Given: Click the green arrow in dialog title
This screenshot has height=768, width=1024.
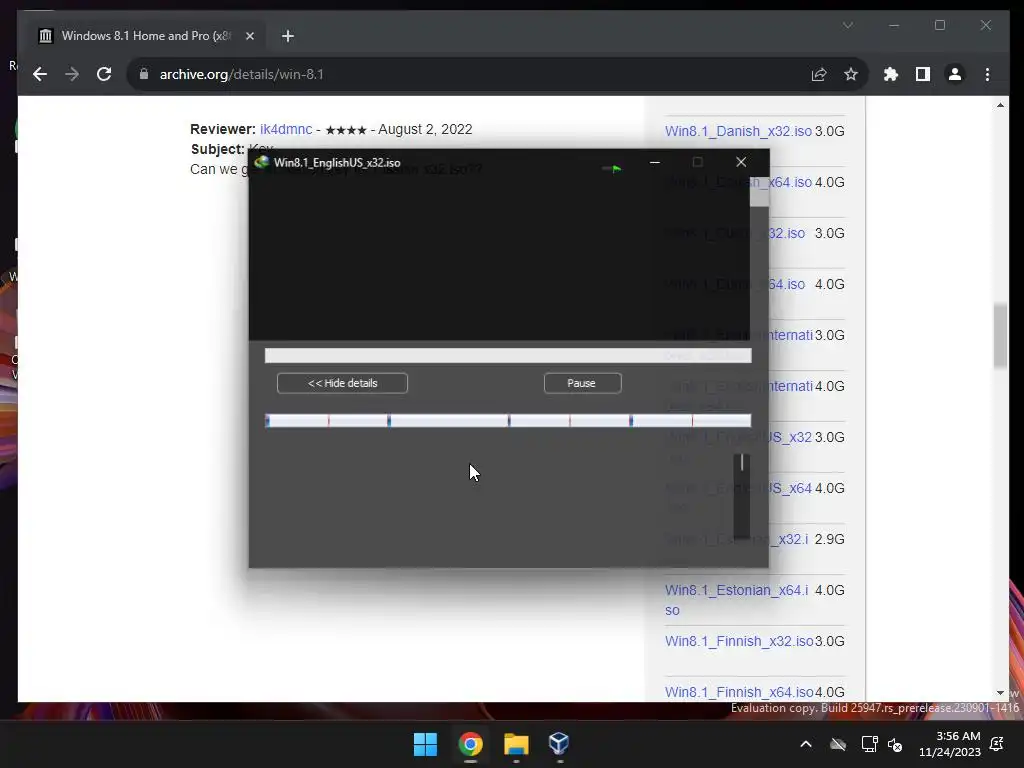Looking at the screenshot, I should point(612,168).
